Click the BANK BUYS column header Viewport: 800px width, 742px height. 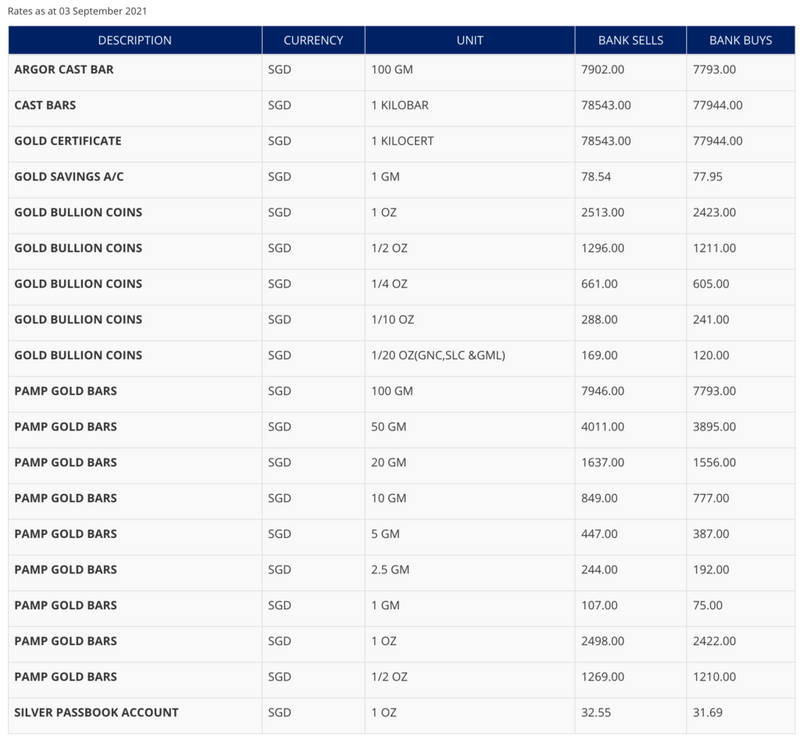(x=740, y=40)
